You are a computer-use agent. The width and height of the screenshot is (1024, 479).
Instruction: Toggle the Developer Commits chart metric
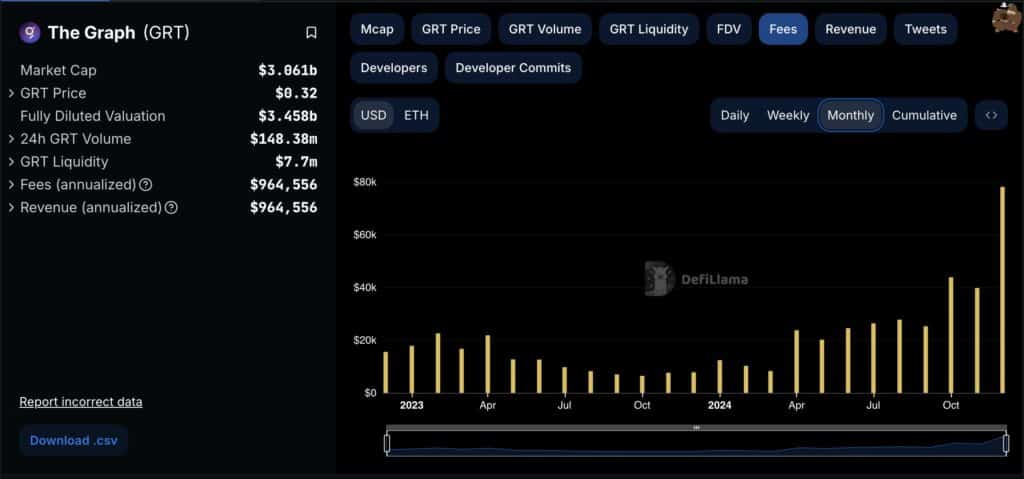point(513,68)
